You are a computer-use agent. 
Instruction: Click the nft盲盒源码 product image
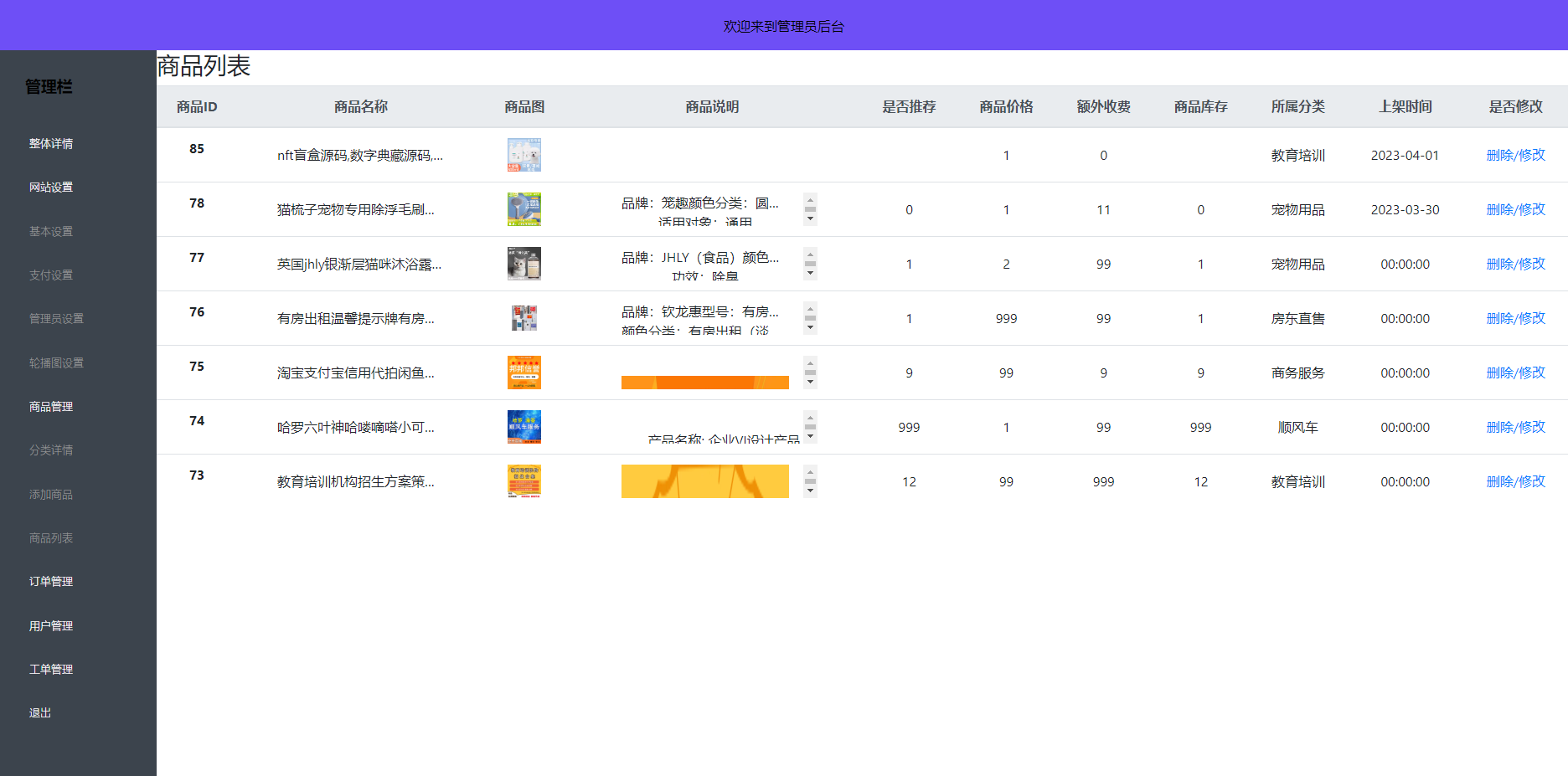524,155
